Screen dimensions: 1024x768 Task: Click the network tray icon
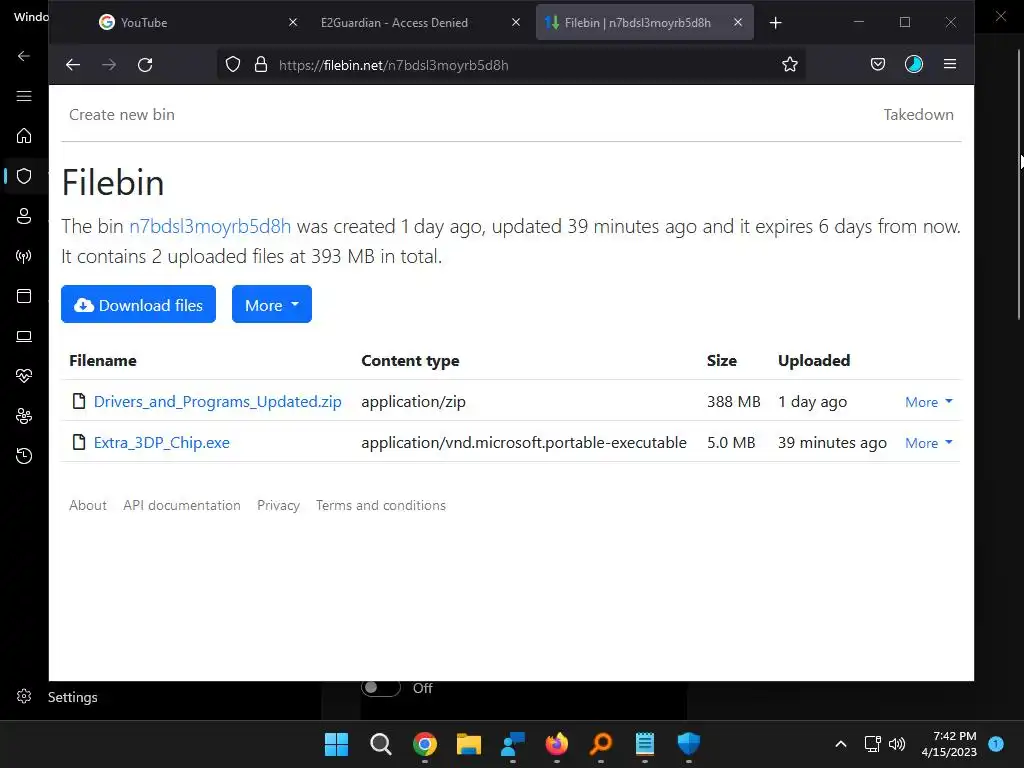[x=872, y=744]
